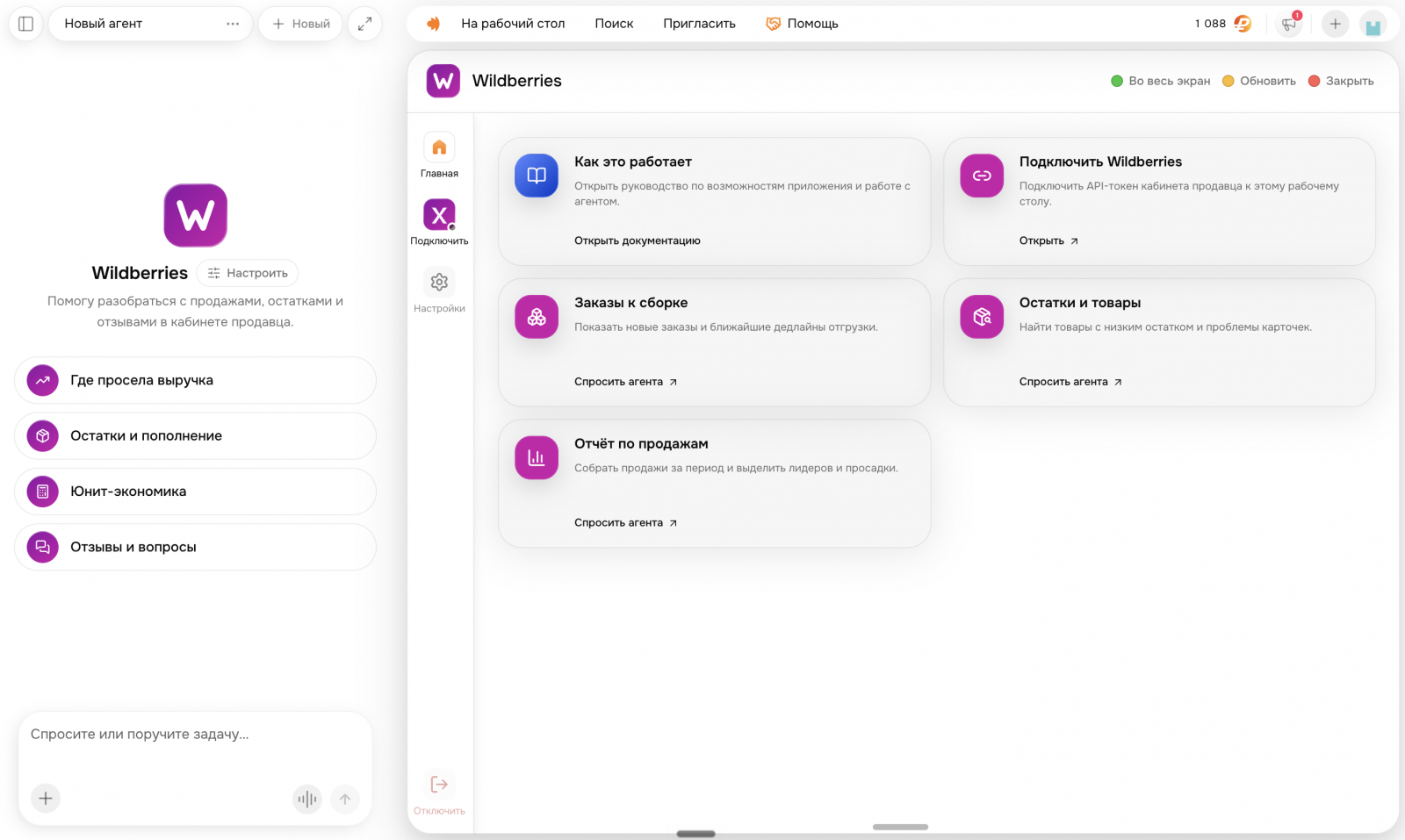Viewport: 1405px width, 840px height.
Task: Open Помощь in the top bar
Action: [803, 24]
